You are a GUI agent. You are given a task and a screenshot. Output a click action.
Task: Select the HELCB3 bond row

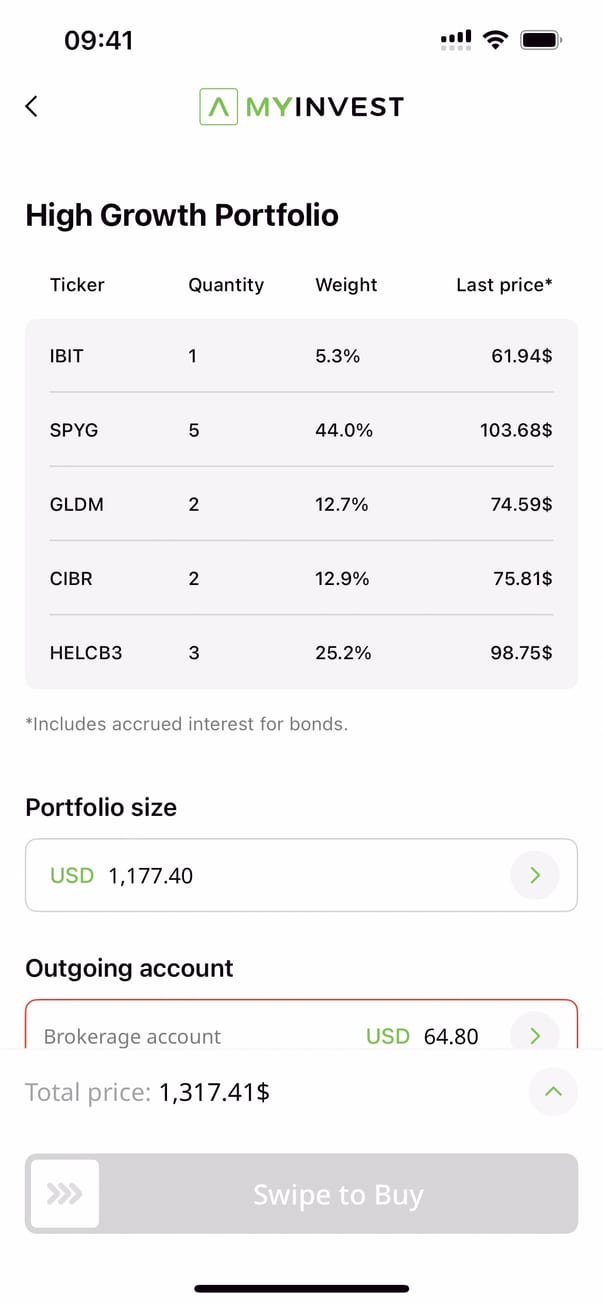point(301,653)
